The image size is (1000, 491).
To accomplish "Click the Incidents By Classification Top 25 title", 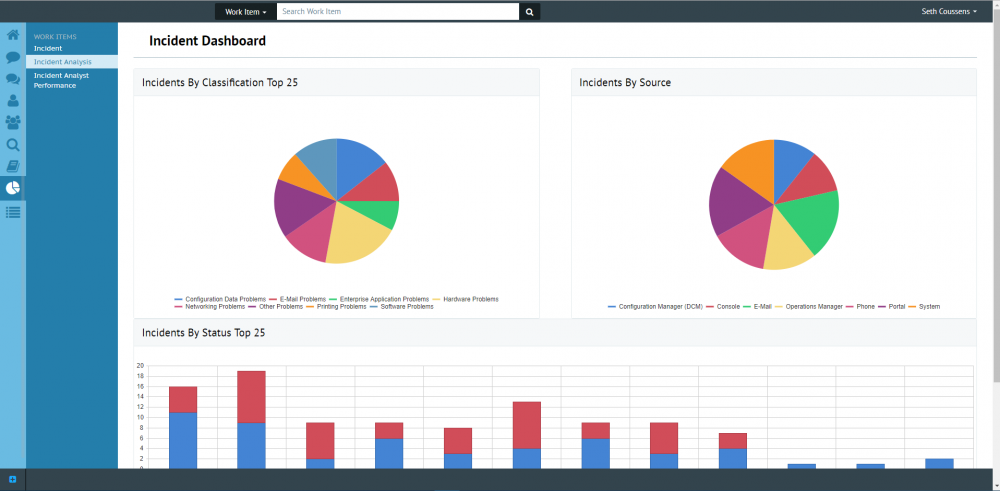I will pyautogui.click(x=220, y=82).
